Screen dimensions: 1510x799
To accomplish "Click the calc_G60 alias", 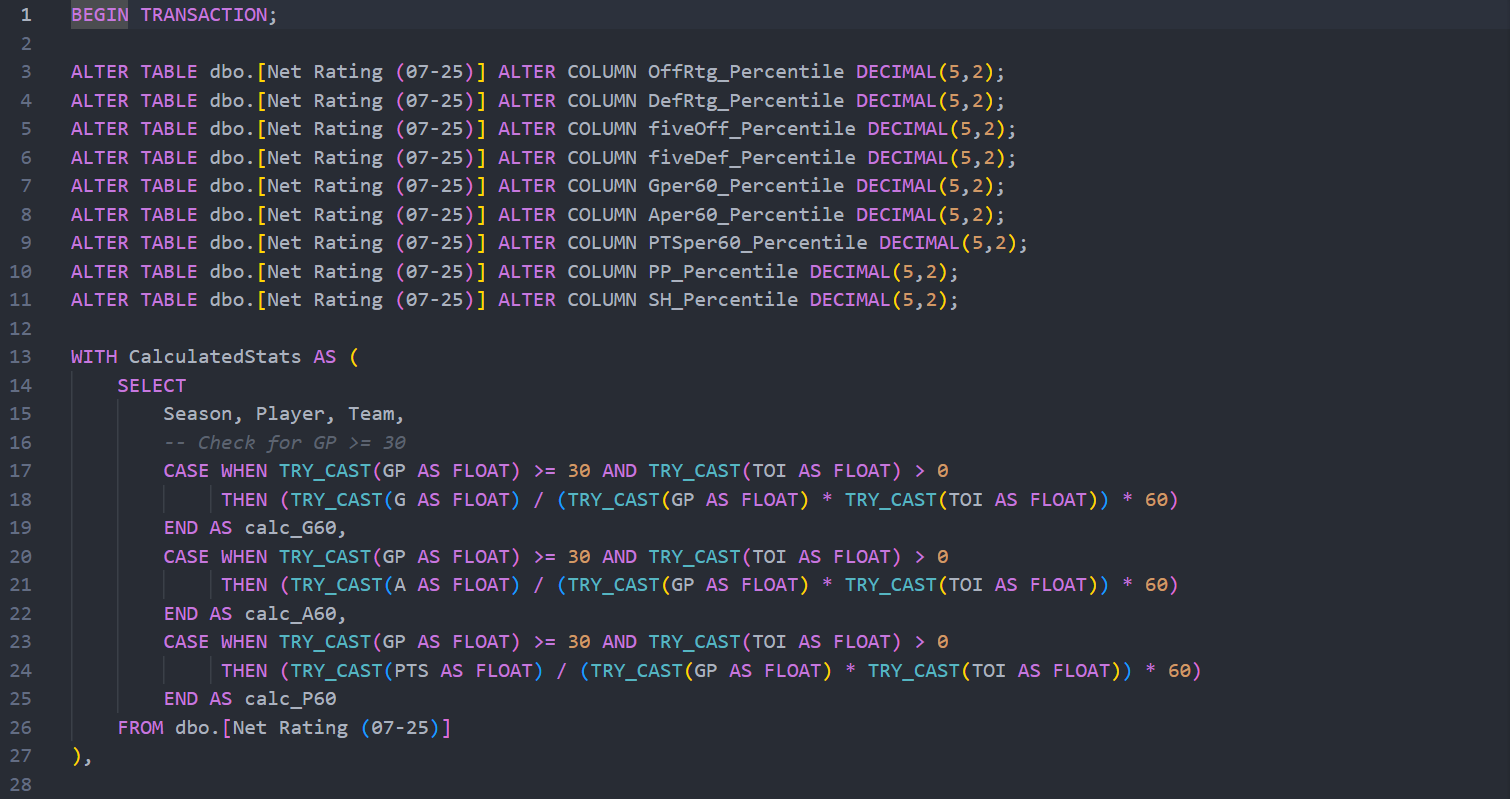I will (290, 528).
